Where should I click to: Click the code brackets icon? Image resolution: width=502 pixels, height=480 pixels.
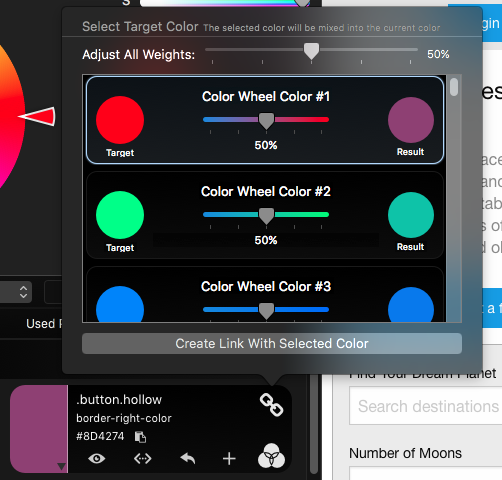click(142, 459)
